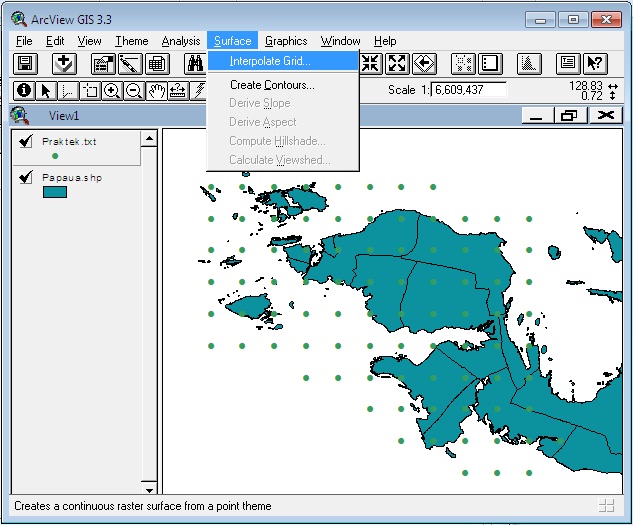Click the toolbar icon left of Help
The image size is (633, 525).
(568, 63)
